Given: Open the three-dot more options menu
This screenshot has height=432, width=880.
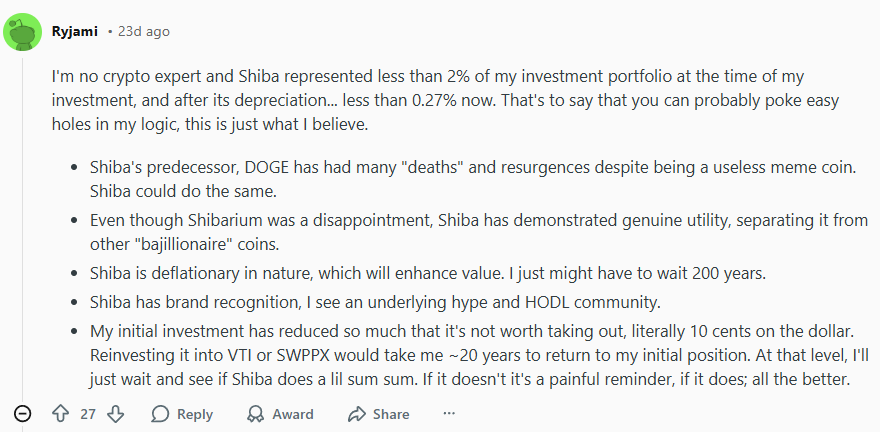Looking at the screenshot, I should [x=449, y=414].
